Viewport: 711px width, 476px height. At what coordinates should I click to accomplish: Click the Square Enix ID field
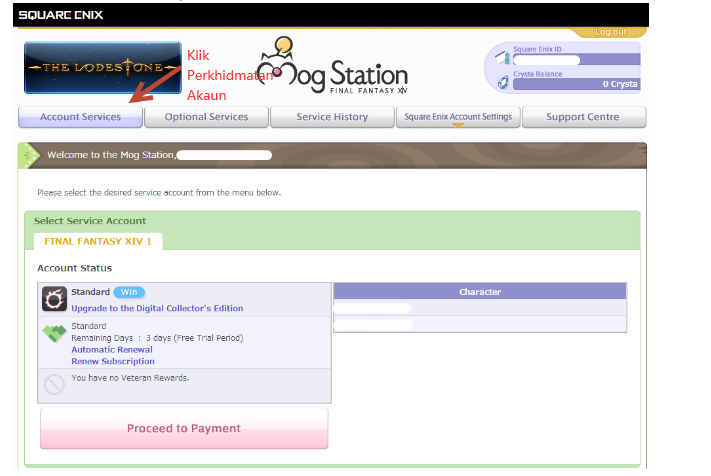(577, 59)
